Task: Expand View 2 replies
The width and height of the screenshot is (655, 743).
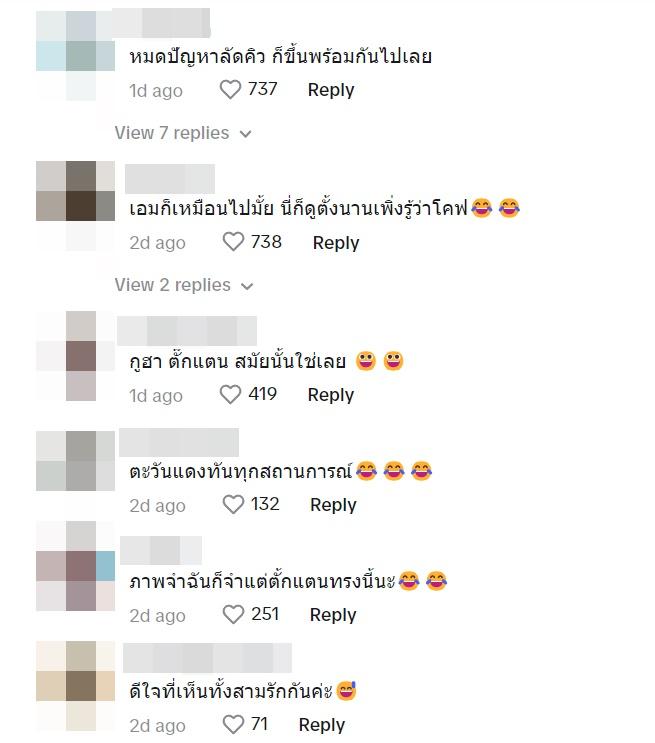Action: point(184,285)
